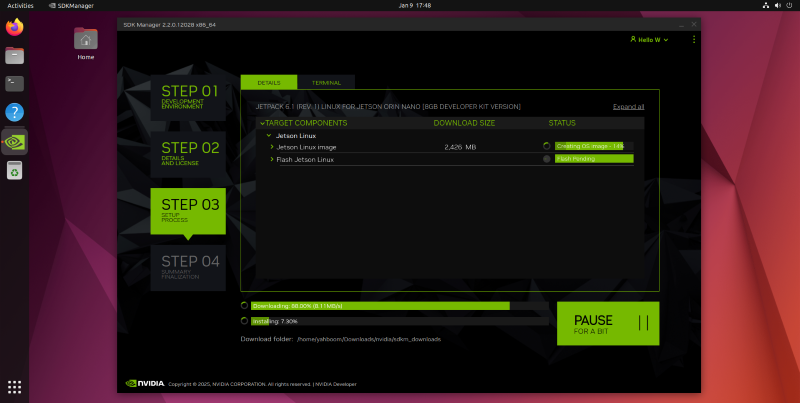Viewport: 800px width, 403px height.
Task: Open the three-dot options menu
Action: pos(694,40)
